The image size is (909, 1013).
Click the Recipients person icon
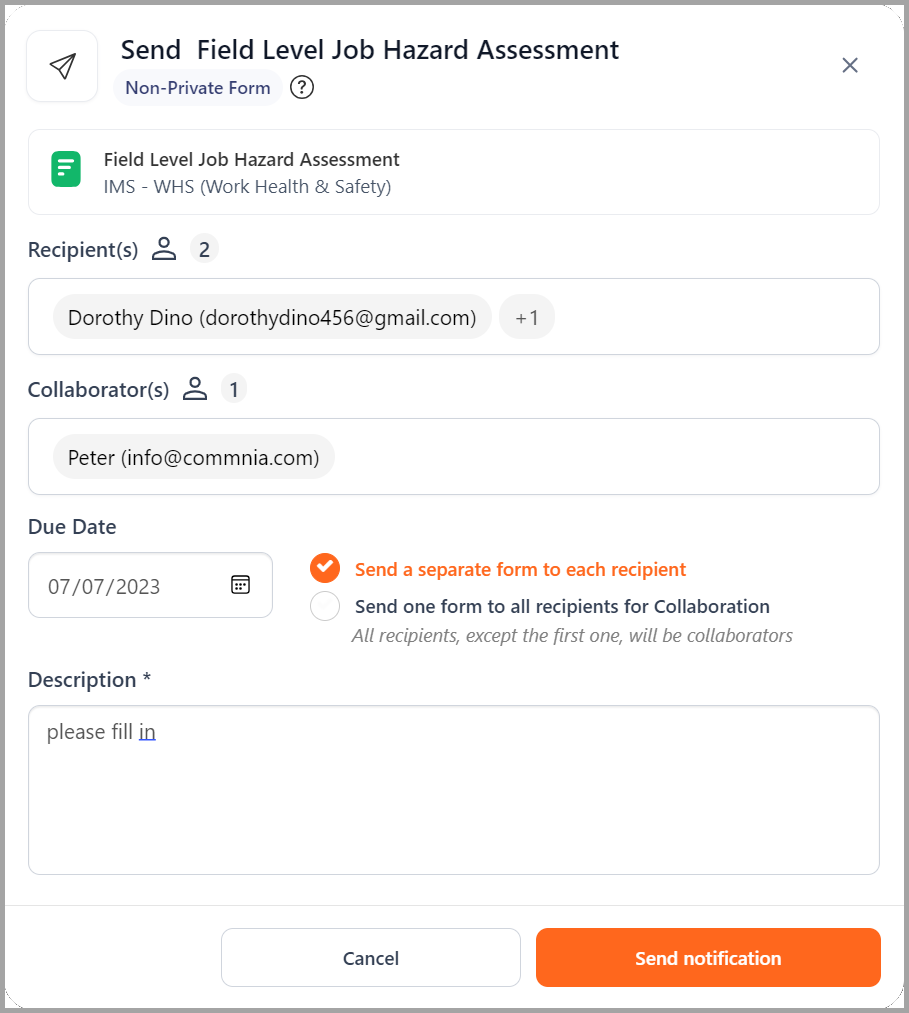[164, 249]
